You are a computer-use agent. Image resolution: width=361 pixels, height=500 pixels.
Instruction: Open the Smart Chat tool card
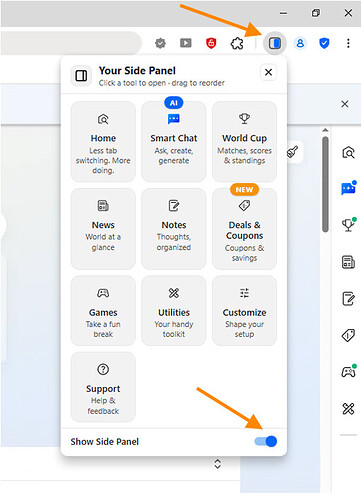[x=174, y=142]
